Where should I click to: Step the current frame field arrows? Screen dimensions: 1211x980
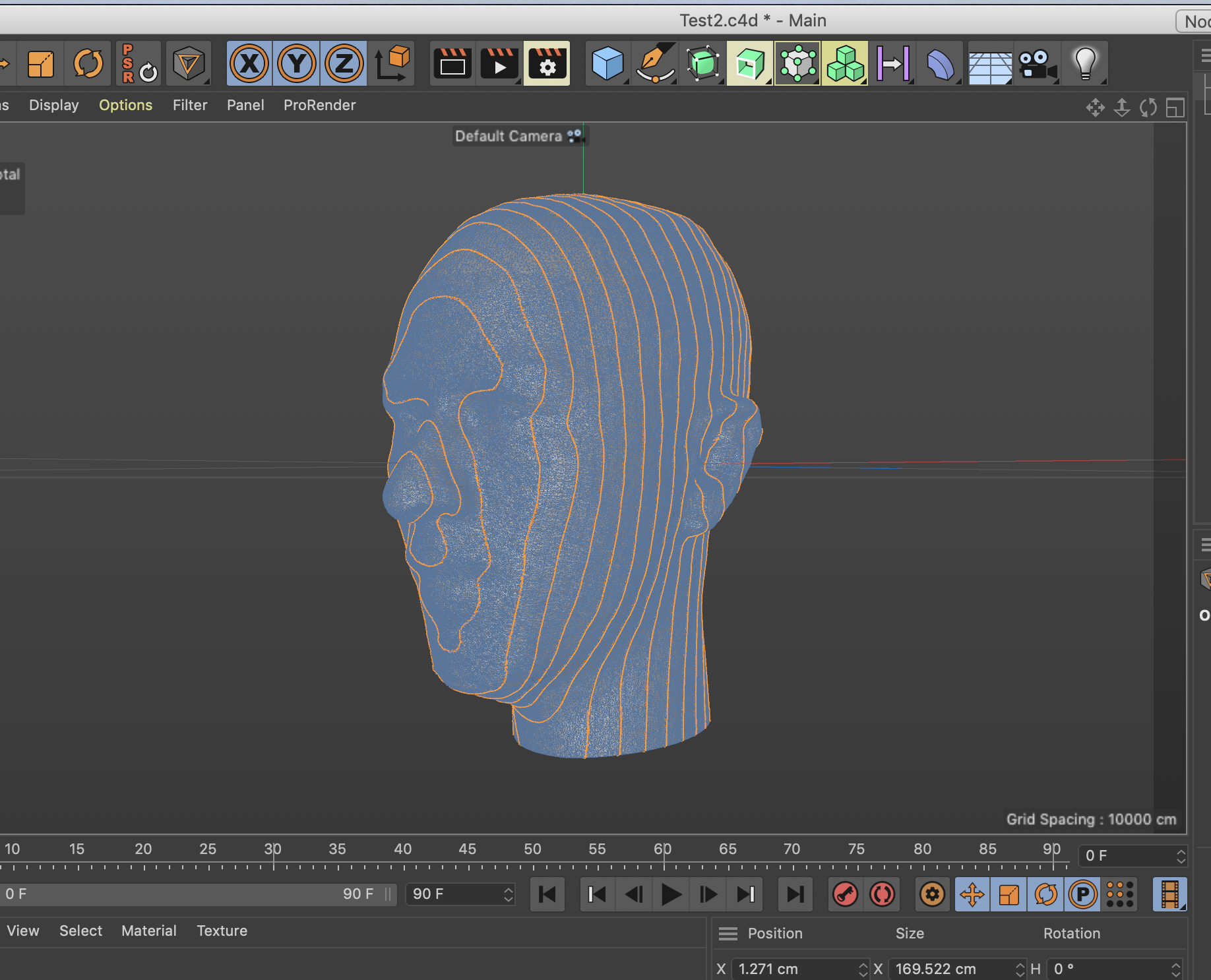(1181, 856)
